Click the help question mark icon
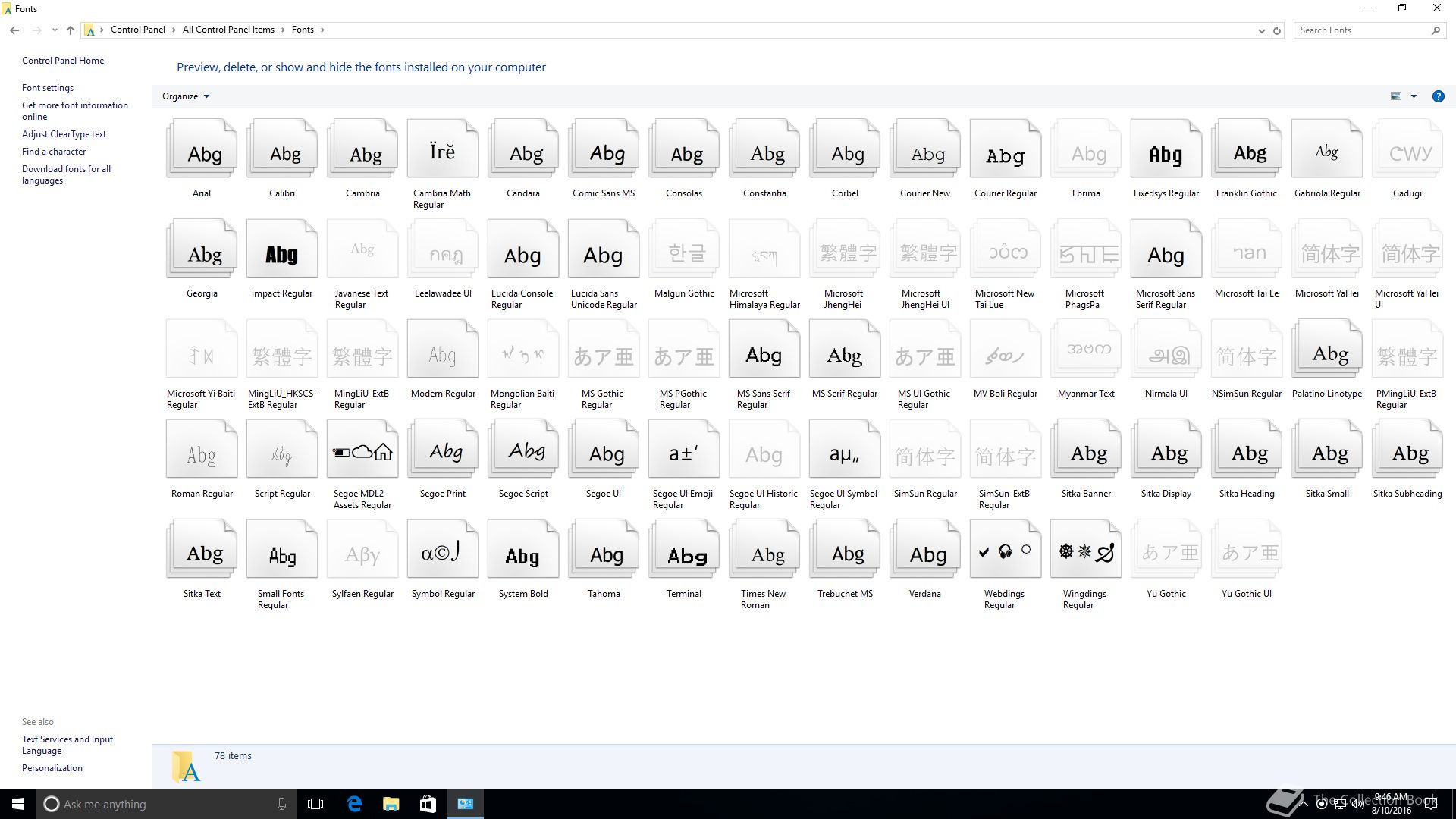The width and height of the screenshot is (1456, 819). click(x=1438, y=96)
